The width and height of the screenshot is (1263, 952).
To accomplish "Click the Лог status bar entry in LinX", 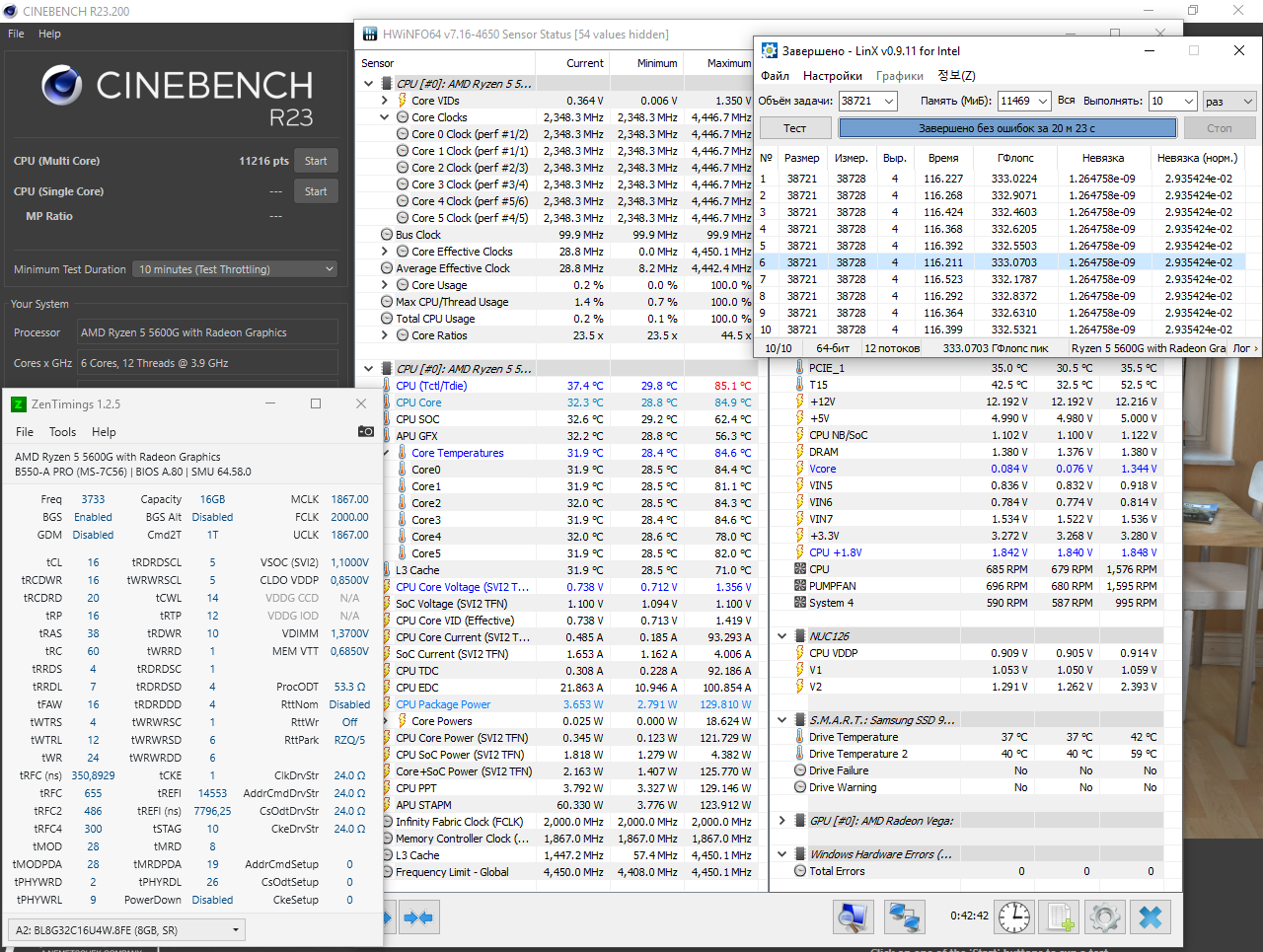I will (x=1241, y=348).
